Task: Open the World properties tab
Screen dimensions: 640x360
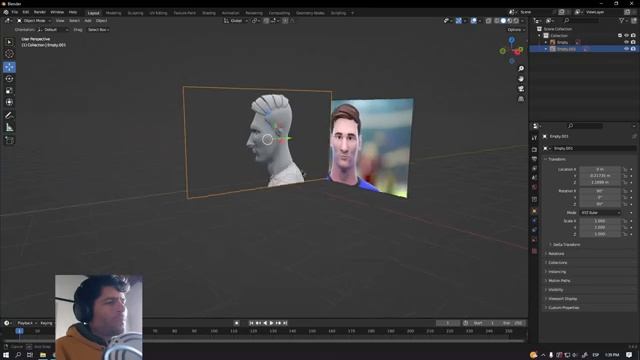Action: tap(534, 187)
